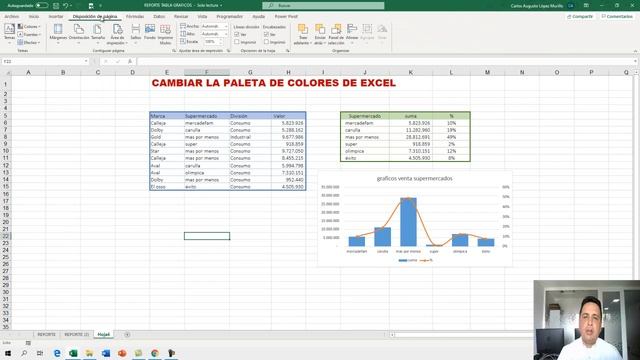Open Google Chrome from the taskbar

(155, 353)
